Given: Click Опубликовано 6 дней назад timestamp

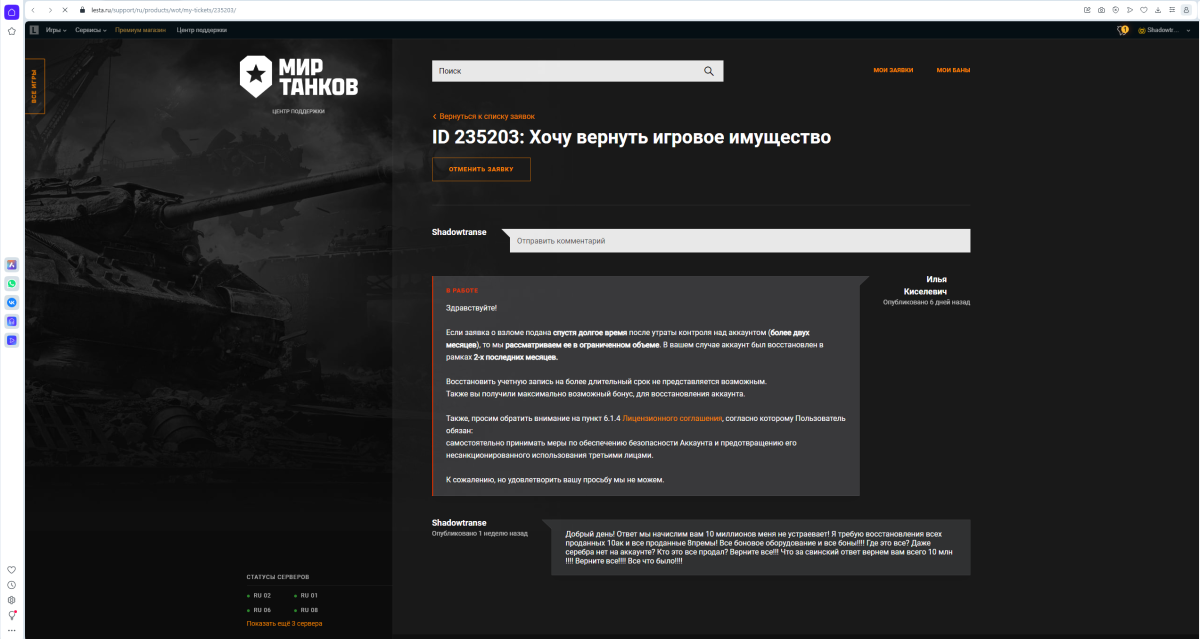Looking at the screenshot, I should pos(926,302).
